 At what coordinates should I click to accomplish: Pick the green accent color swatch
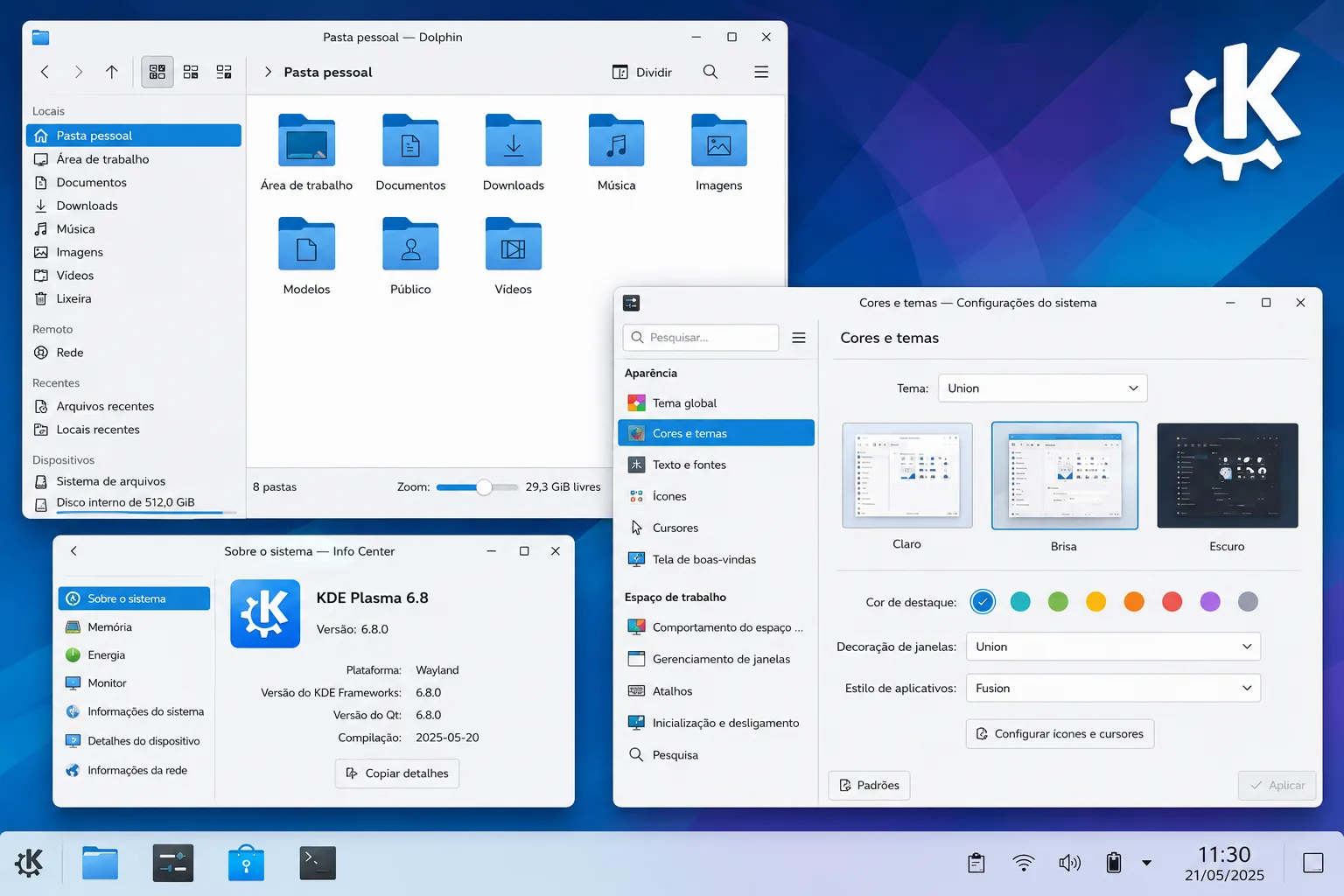(x=1058, y=602)
